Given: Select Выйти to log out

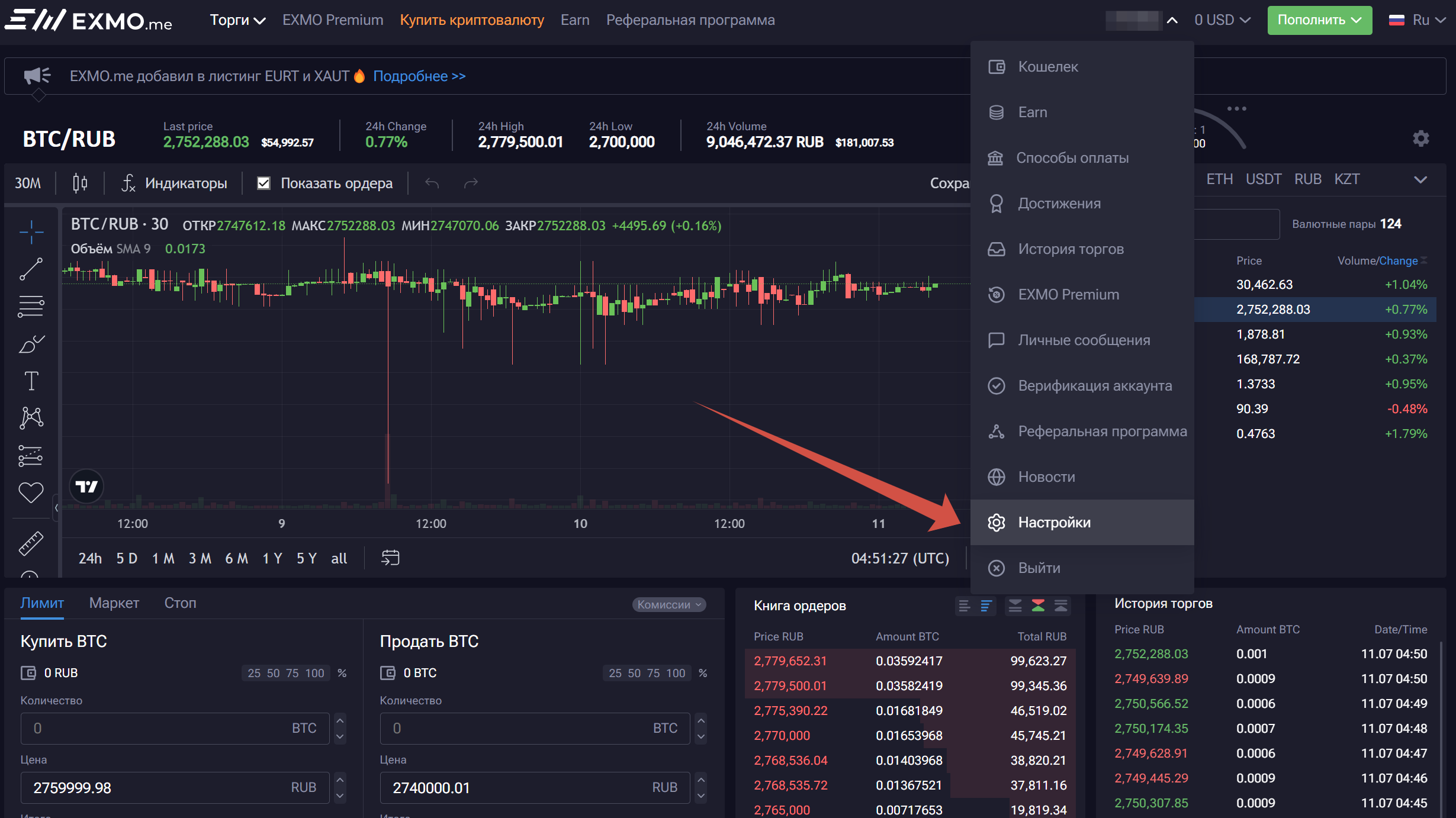Looking at the screenshot, I should 1082,568.
